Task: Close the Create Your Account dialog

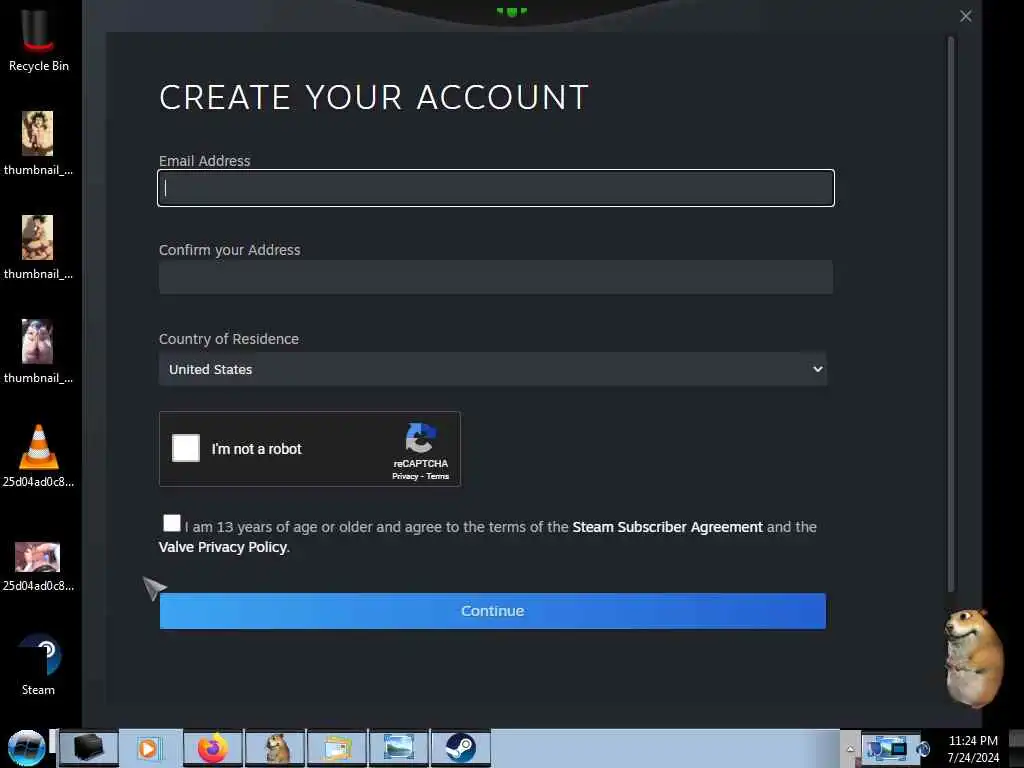Action: tap(966, 16)
